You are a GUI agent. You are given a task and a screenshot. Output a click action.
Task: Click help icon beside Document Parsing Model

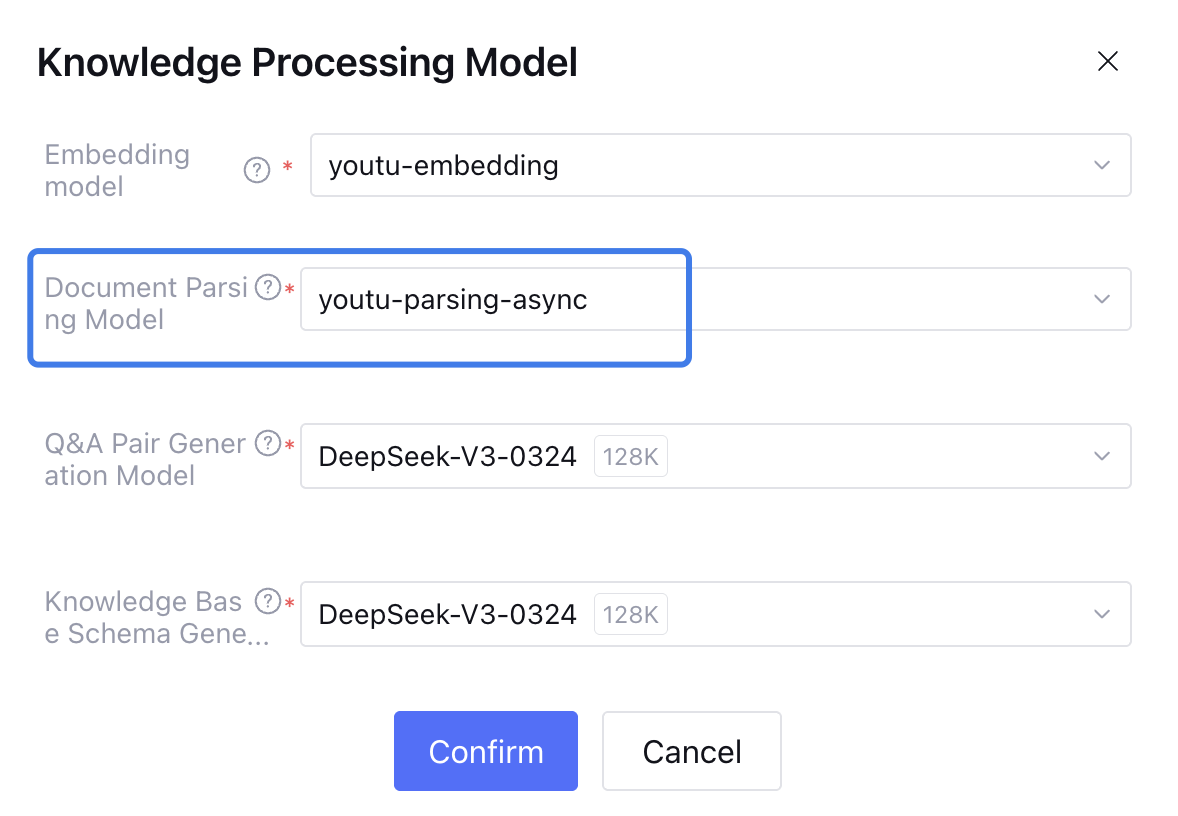[267, 288]
